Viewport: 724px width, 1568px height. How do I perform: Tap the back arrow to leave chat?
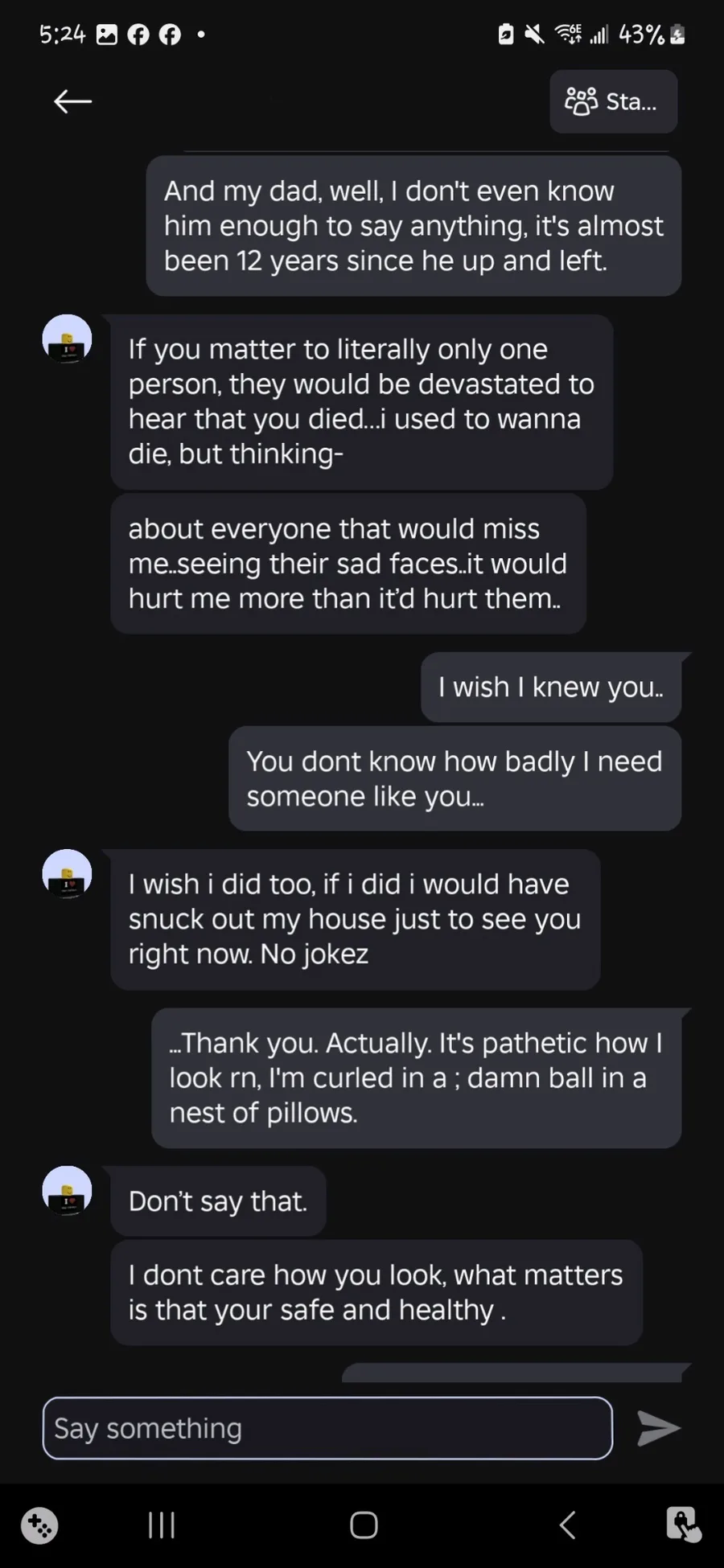tap(72, 101)
